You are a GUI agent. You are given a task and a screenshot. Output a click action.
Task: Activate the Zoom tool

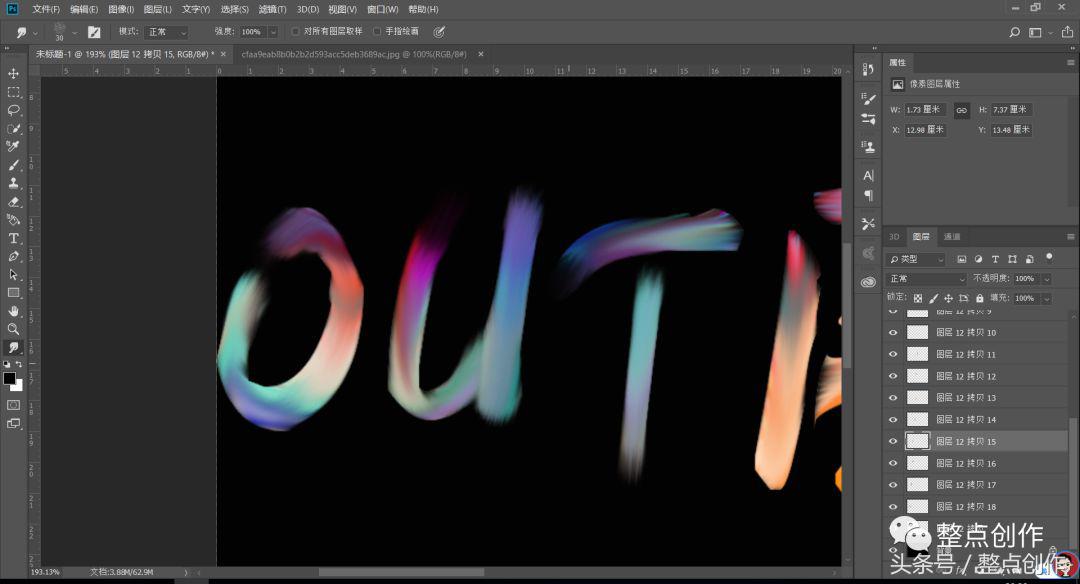coord(14,329)
